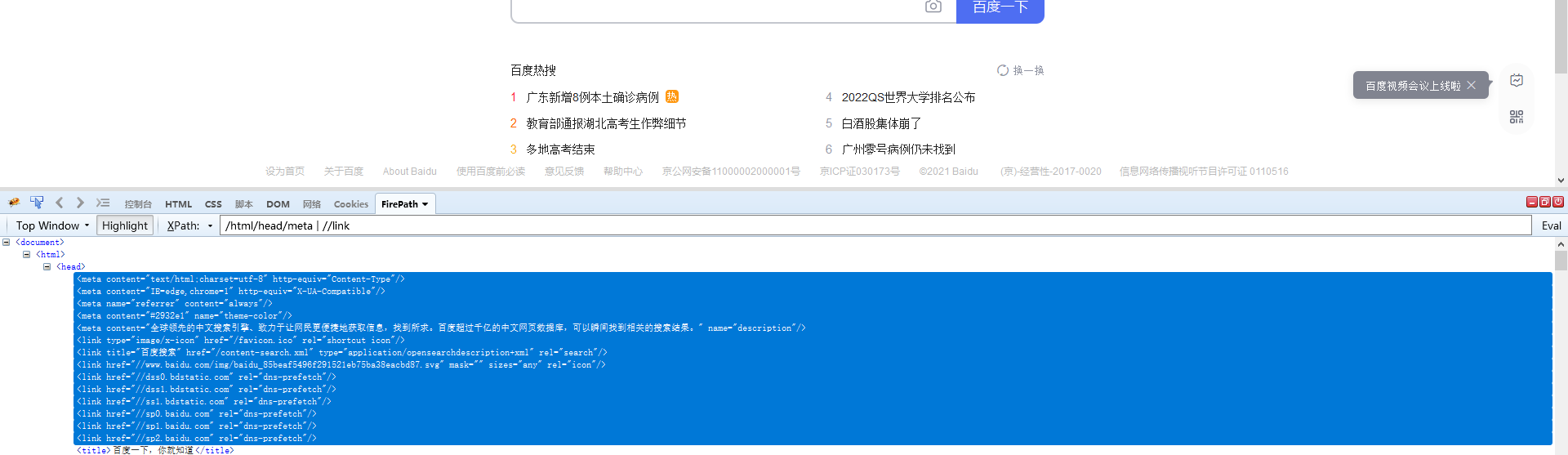The width and height of the screenshot is (1568, 455).
Task: Click the FirePath panel scrollbar up arrow
Action: 1561,243
